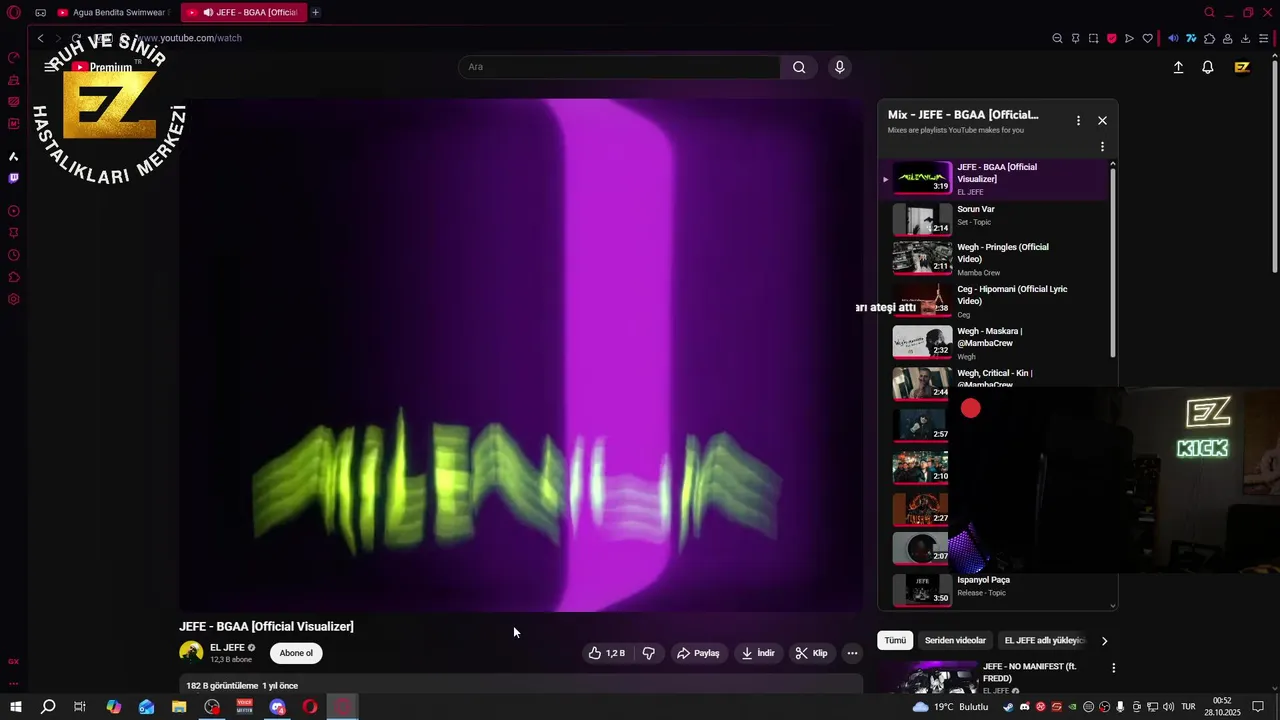Screen dimensions: 1280x720
Task: Like the video showing 1,2 B
Action: pos(607,653)
